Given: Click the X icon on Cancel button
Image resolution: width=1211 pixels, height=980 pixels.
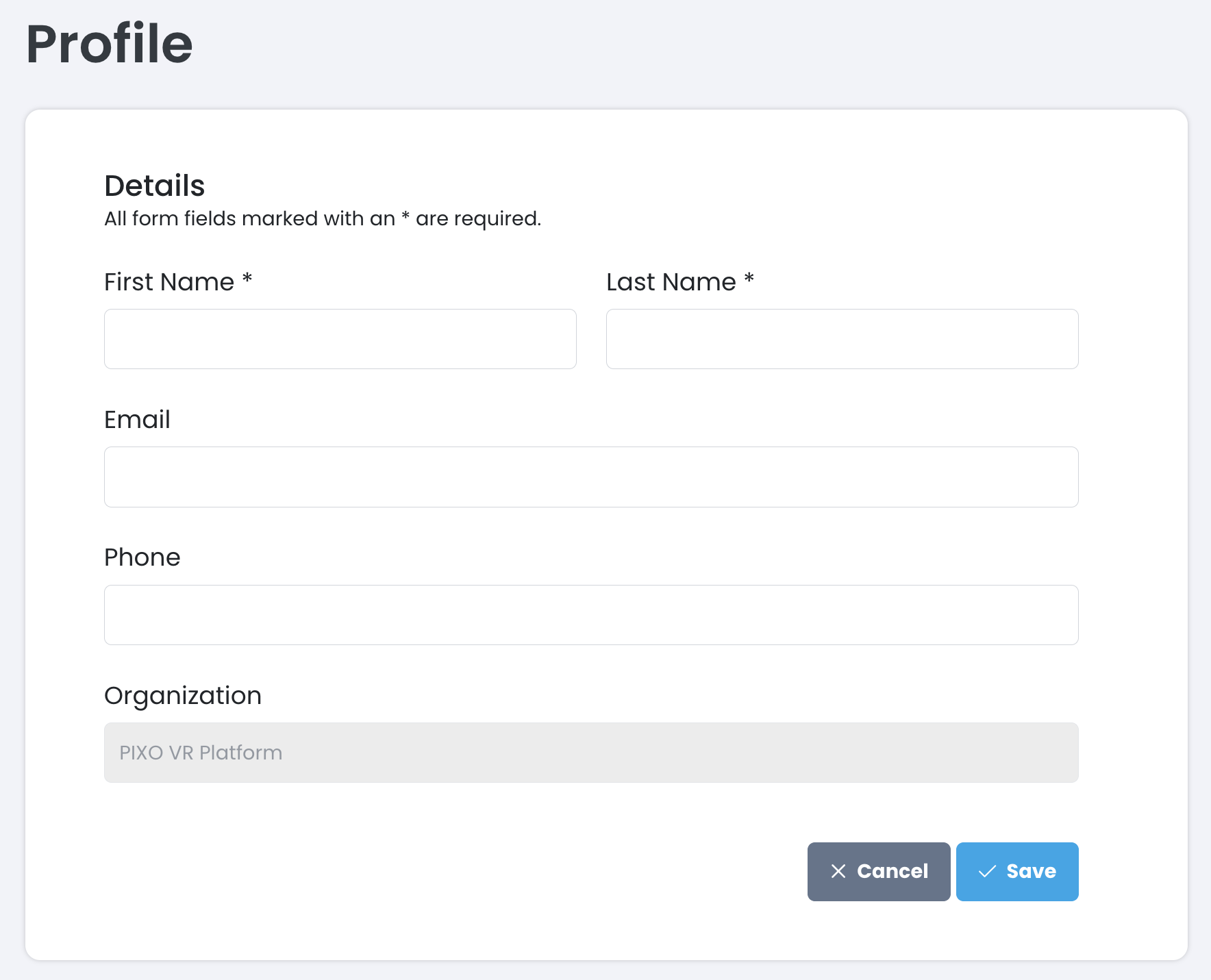Looking at the screenshot, I should pyautogui.click(x=838, y=871).
